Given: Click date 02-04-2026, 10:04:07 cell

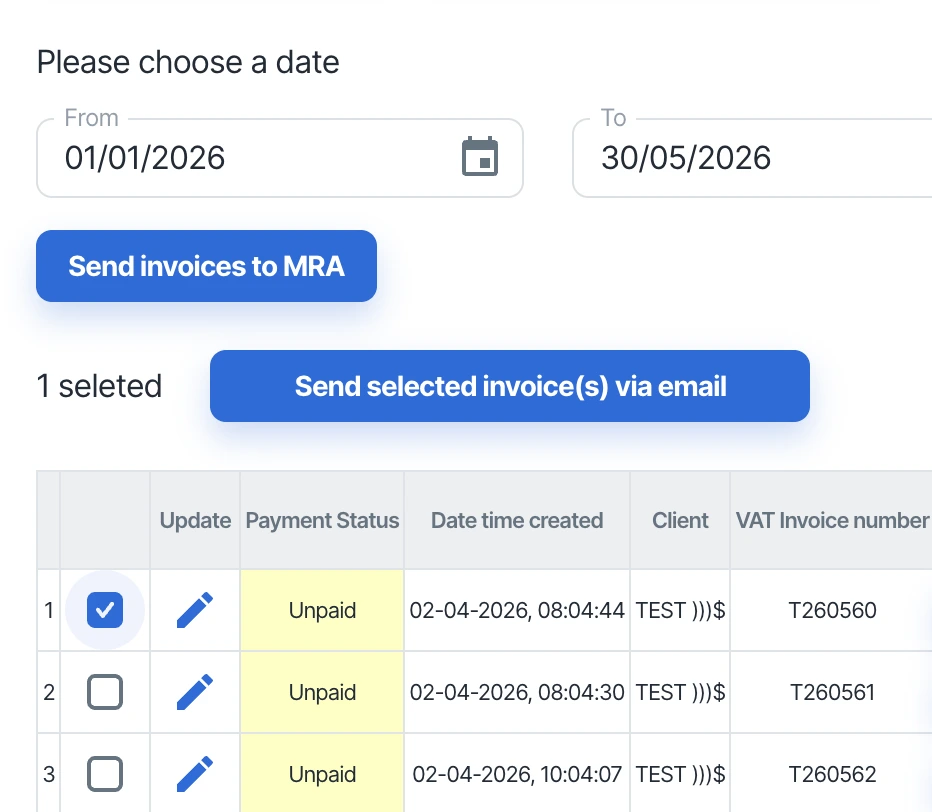Looking at the screenshot, I should [517, 774].
